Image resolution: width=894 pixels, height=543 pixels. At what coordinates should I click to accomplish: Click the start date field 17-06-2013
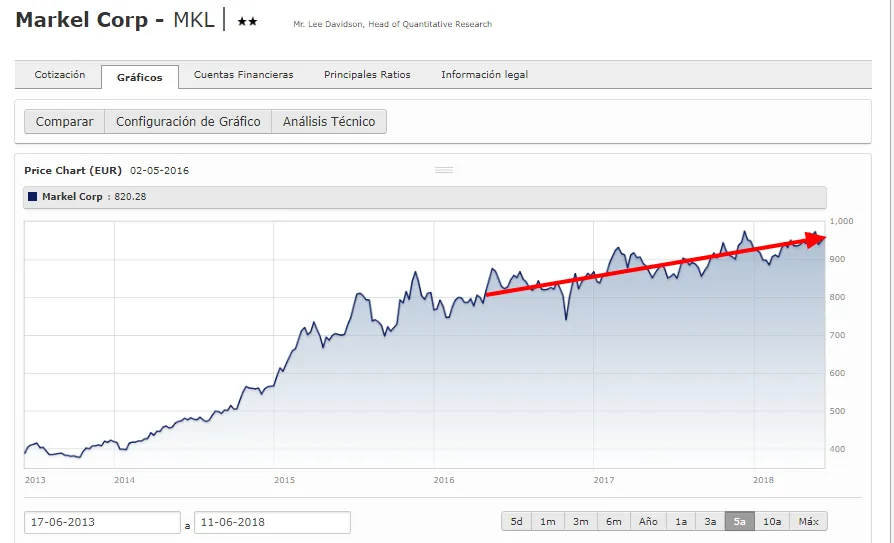coord(102,523)
